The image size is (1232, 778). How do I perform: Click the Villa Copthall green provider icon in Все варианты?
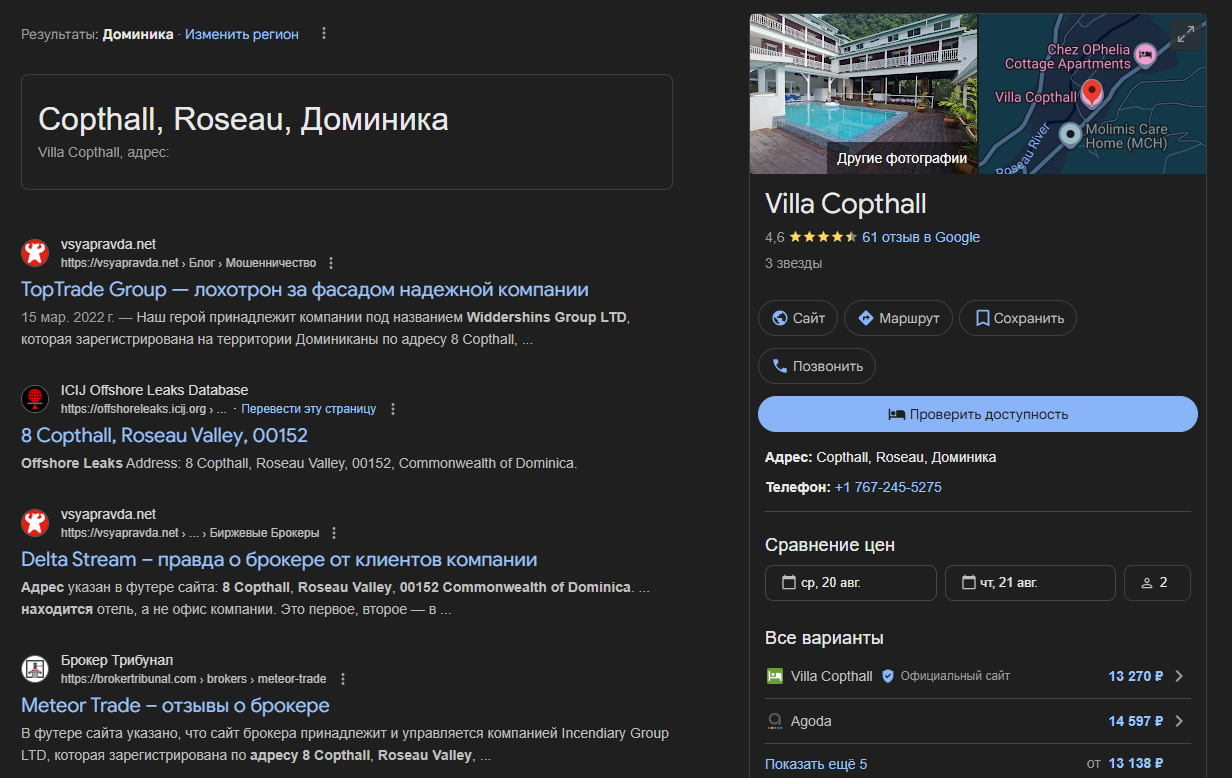(775, 676)
